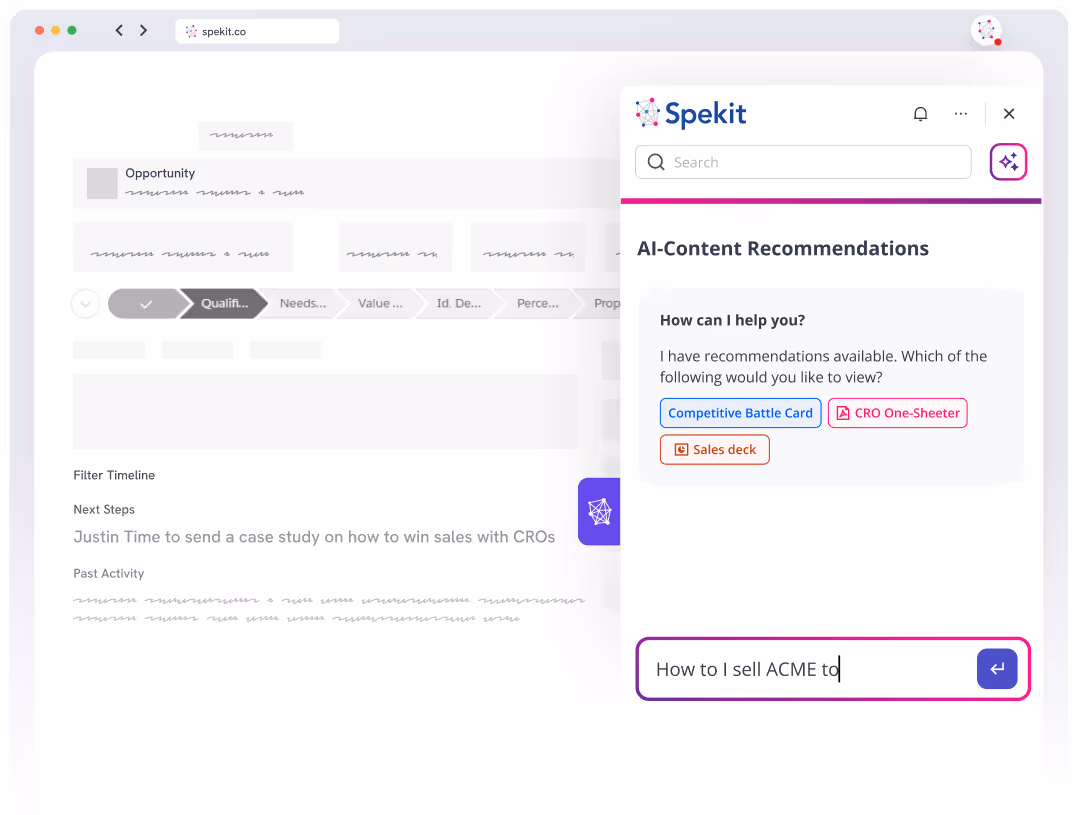1080x815 pixels.
Task: Select the Id. De... stage
Action: point(459,303)
